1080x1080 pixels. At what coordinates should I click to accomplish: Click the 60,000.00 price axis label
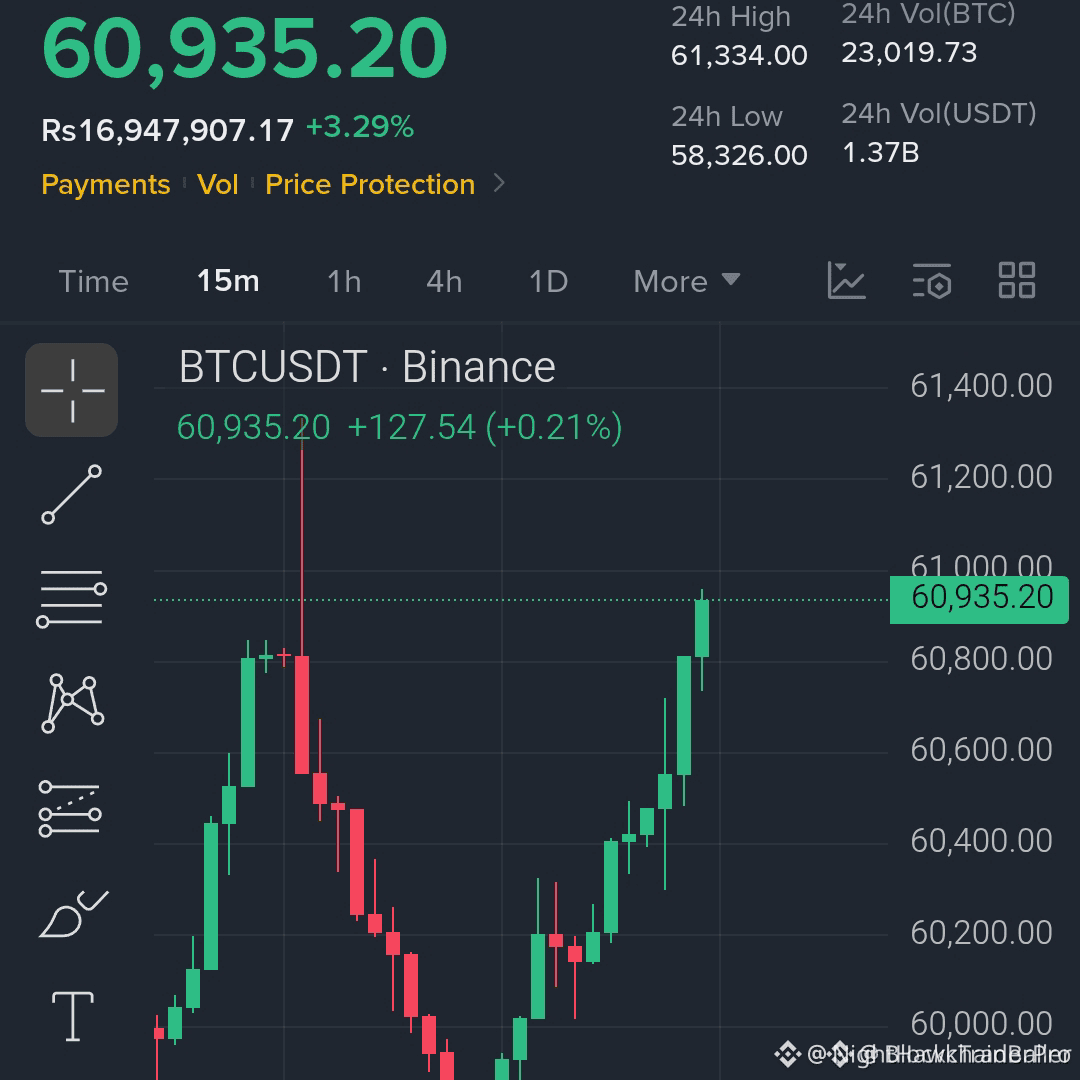pos(982,1024)
